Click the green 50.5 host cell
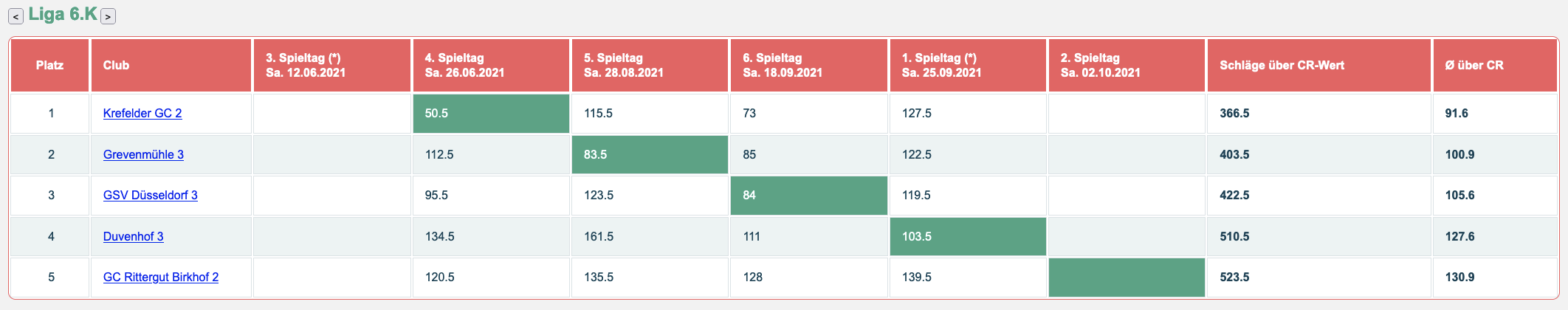Screen dimensions: 1568x310 (x=491, y=113)
